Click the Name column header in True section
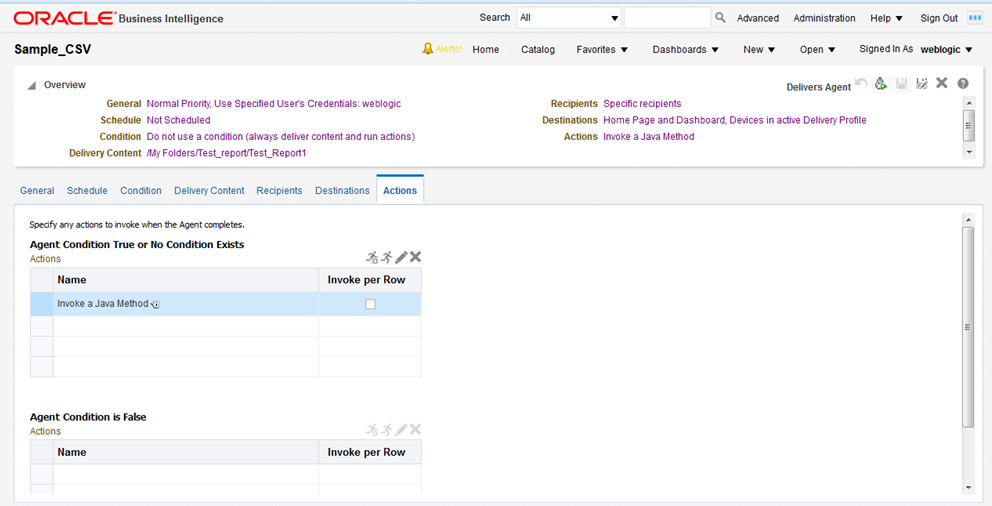 click(x=186, y=280)
